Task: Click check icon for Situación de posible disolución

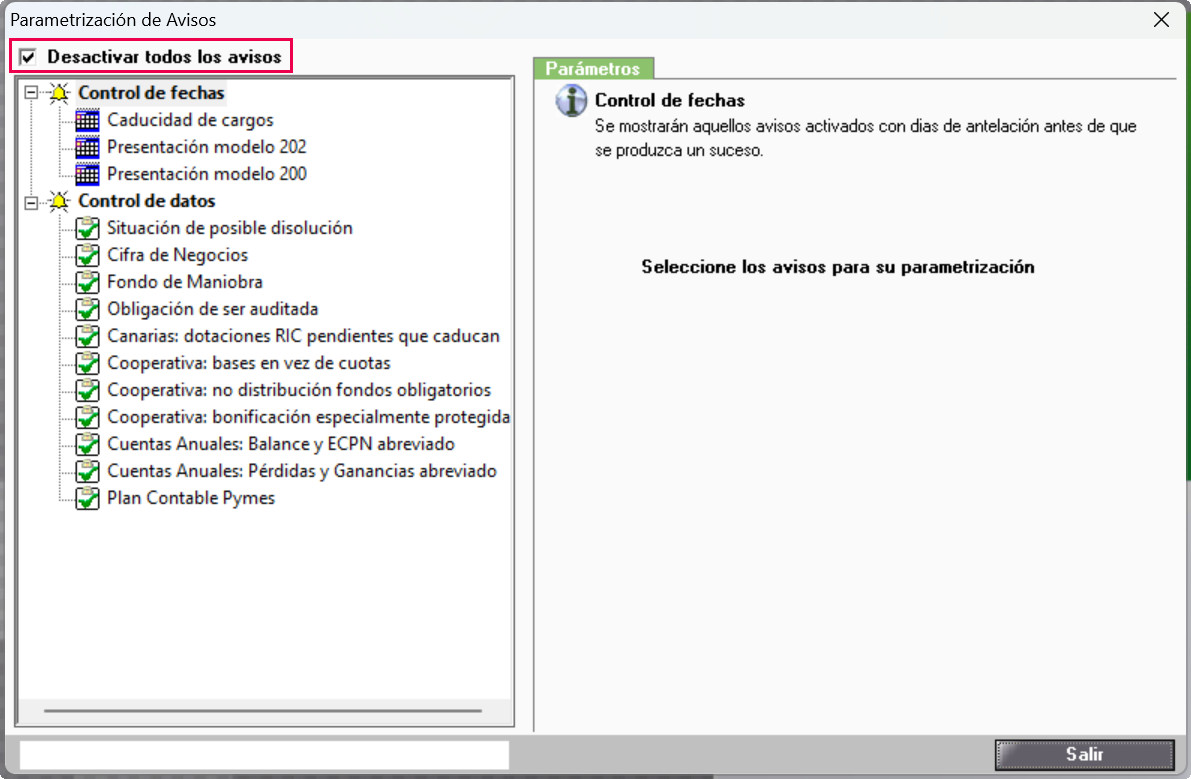Action: coord(87,228)
